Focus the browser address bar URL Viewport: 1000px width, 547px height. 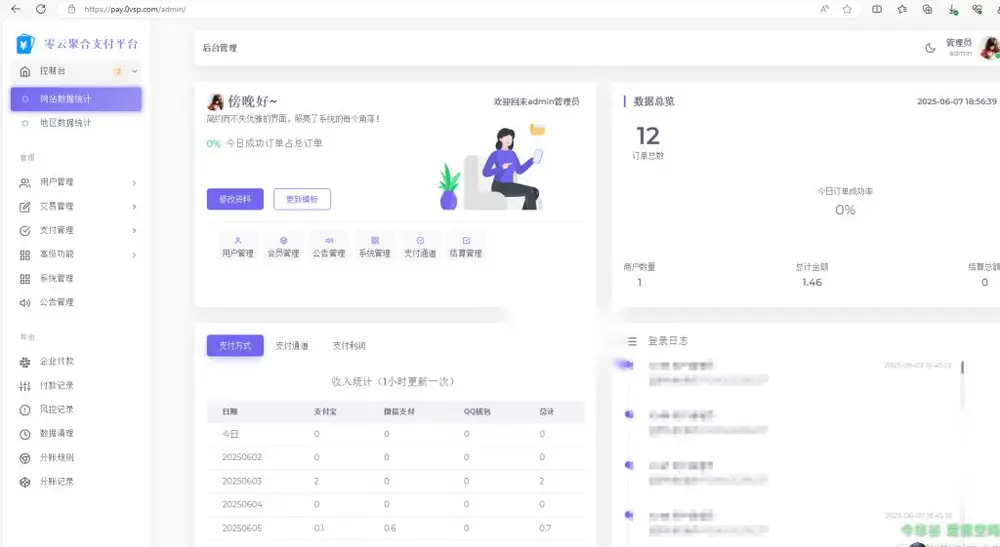(135, 9)
